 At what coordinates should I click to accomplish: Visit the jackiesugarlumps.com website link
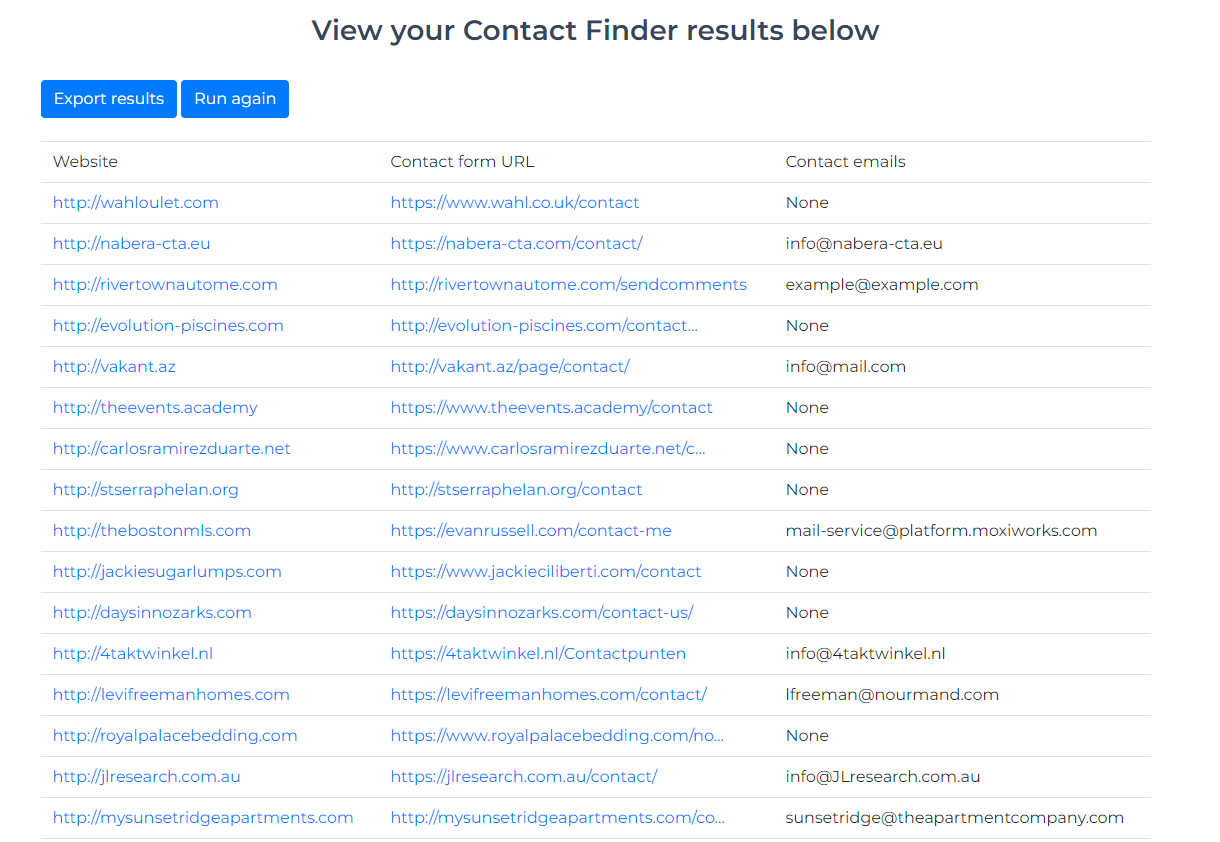point(167,572)
